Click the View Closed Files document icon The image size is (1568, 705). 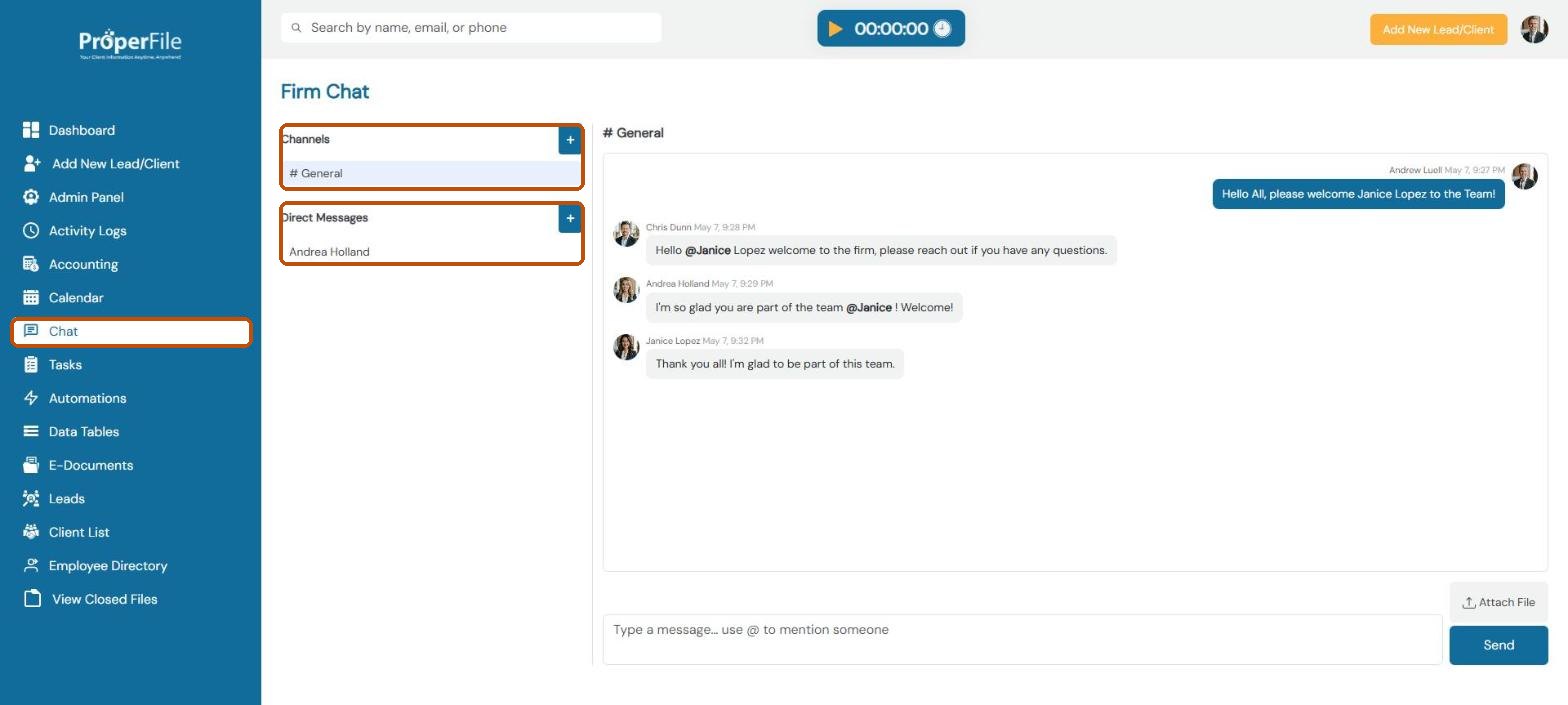click(x=32, y=599)
